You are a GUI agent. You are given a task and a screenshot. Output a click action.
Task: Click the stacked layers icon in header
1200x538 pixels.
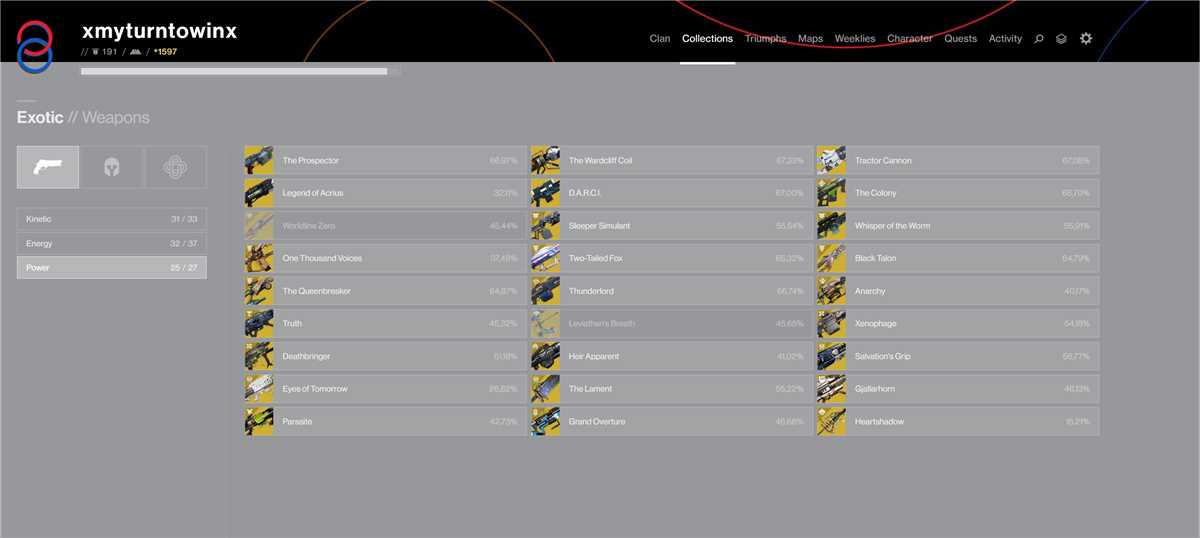(x=1062, y=39)
